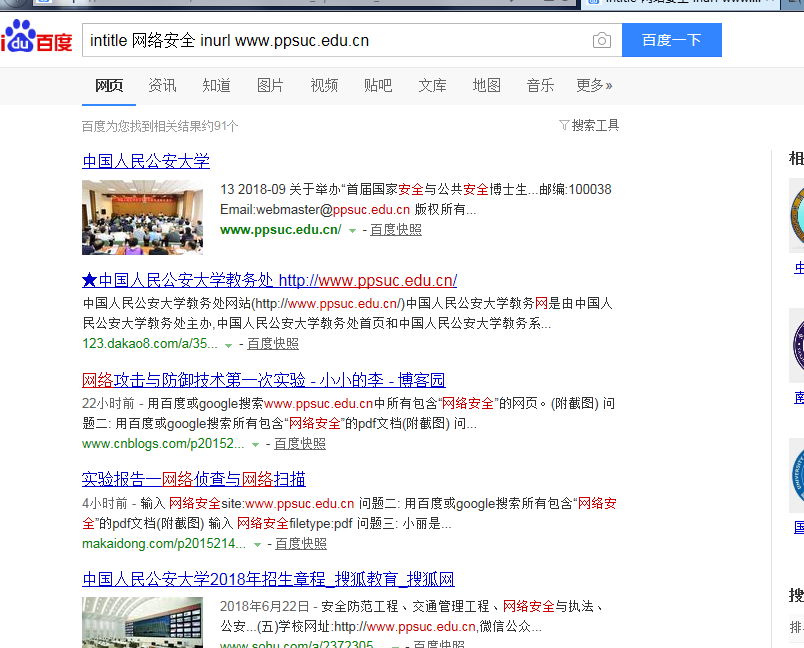This screenshot has width=804, height=648.
Task: Open the 图片 tab
Action: (x=270, y=85)
